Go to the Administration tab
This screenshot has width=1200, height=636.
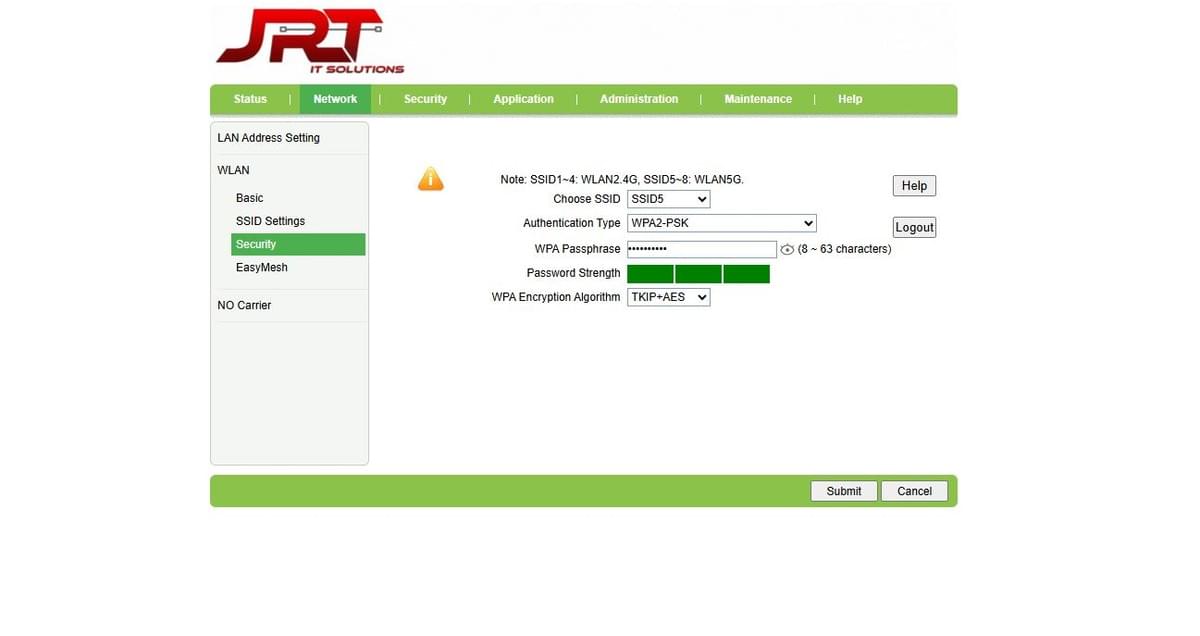(639, 99)
